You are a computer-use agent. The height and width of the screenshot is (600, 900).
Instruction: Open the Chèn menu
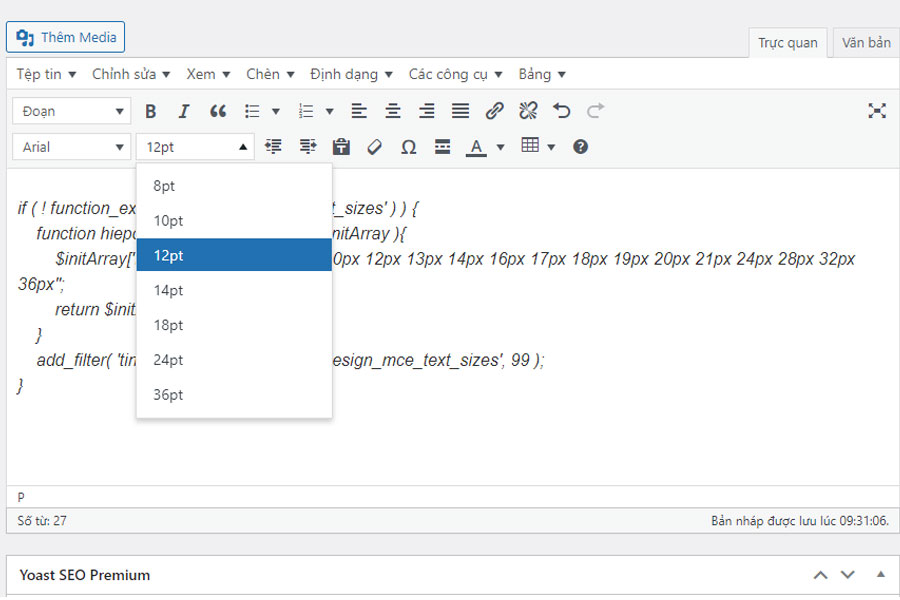point(270,74)
